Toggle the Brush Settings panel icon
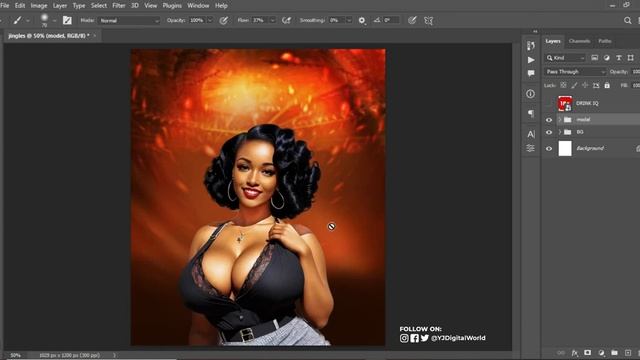Viewport: 640px width, 360px height. click(67, 20)
